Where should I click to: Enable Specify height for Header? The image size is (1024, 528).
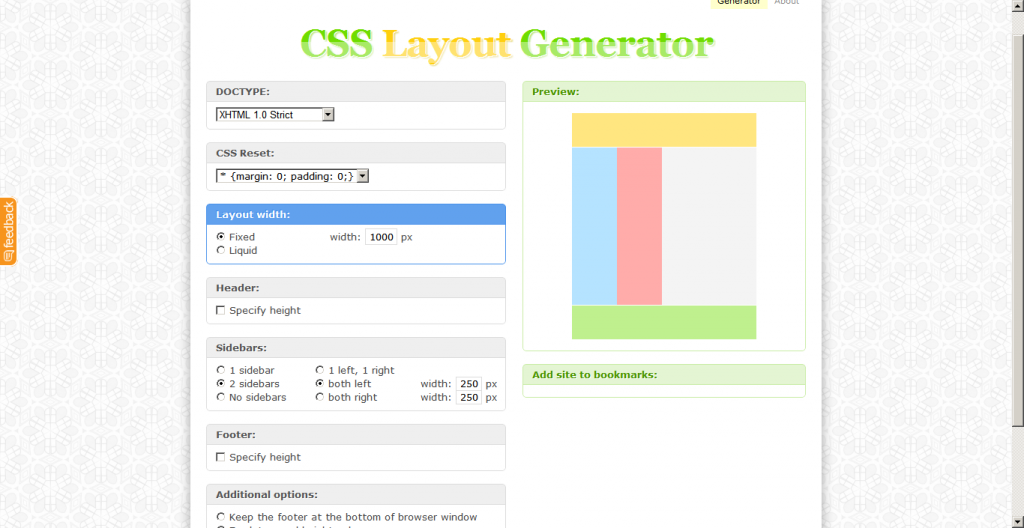coord(221,311)
